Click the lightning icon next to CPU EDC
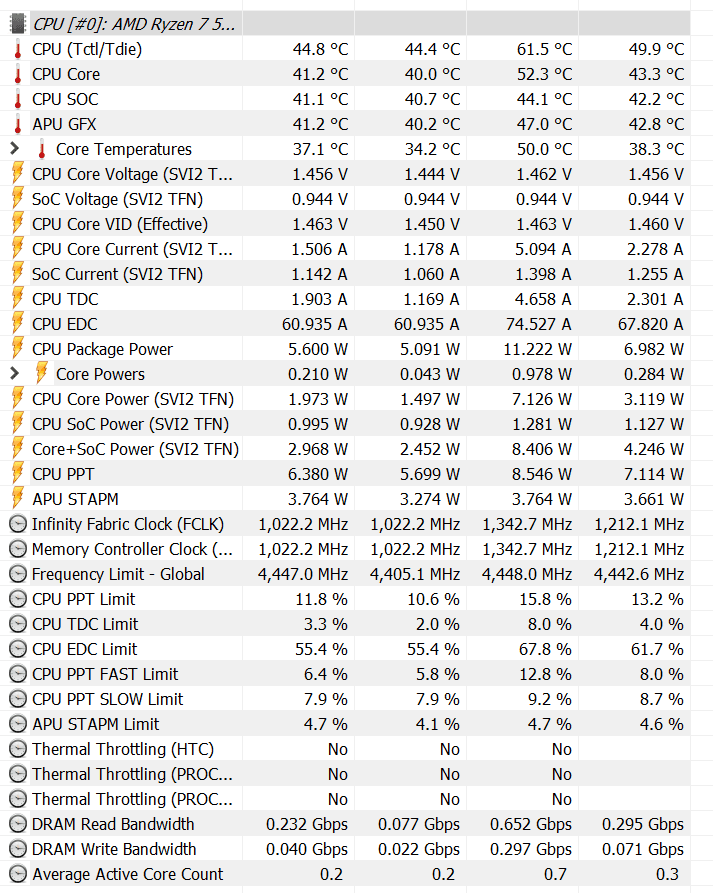 tap(17, 324)
